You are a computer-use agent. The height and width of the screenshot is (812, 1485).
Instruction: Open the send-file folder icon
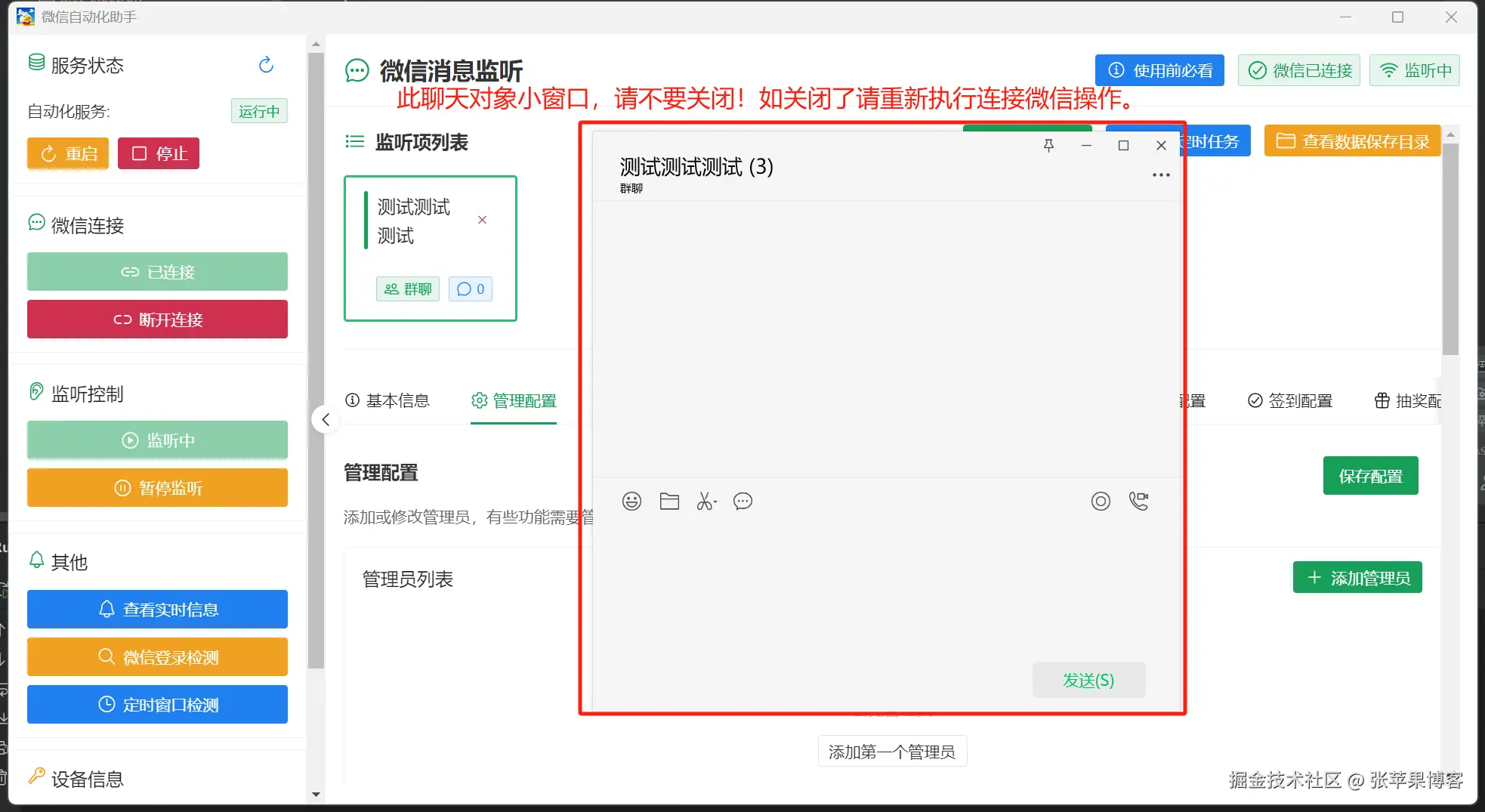click(669, 502)
